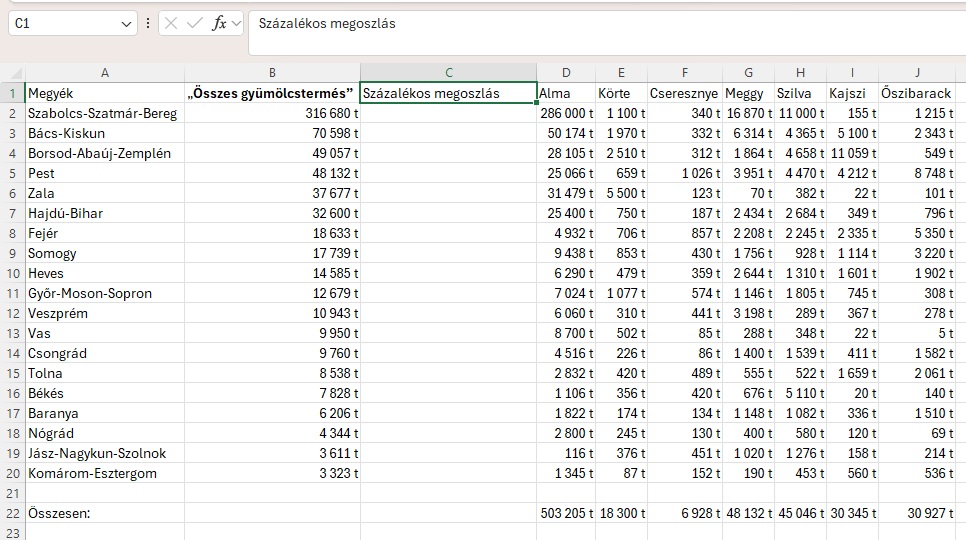Select the Összesen: cell

coord(105,513)
